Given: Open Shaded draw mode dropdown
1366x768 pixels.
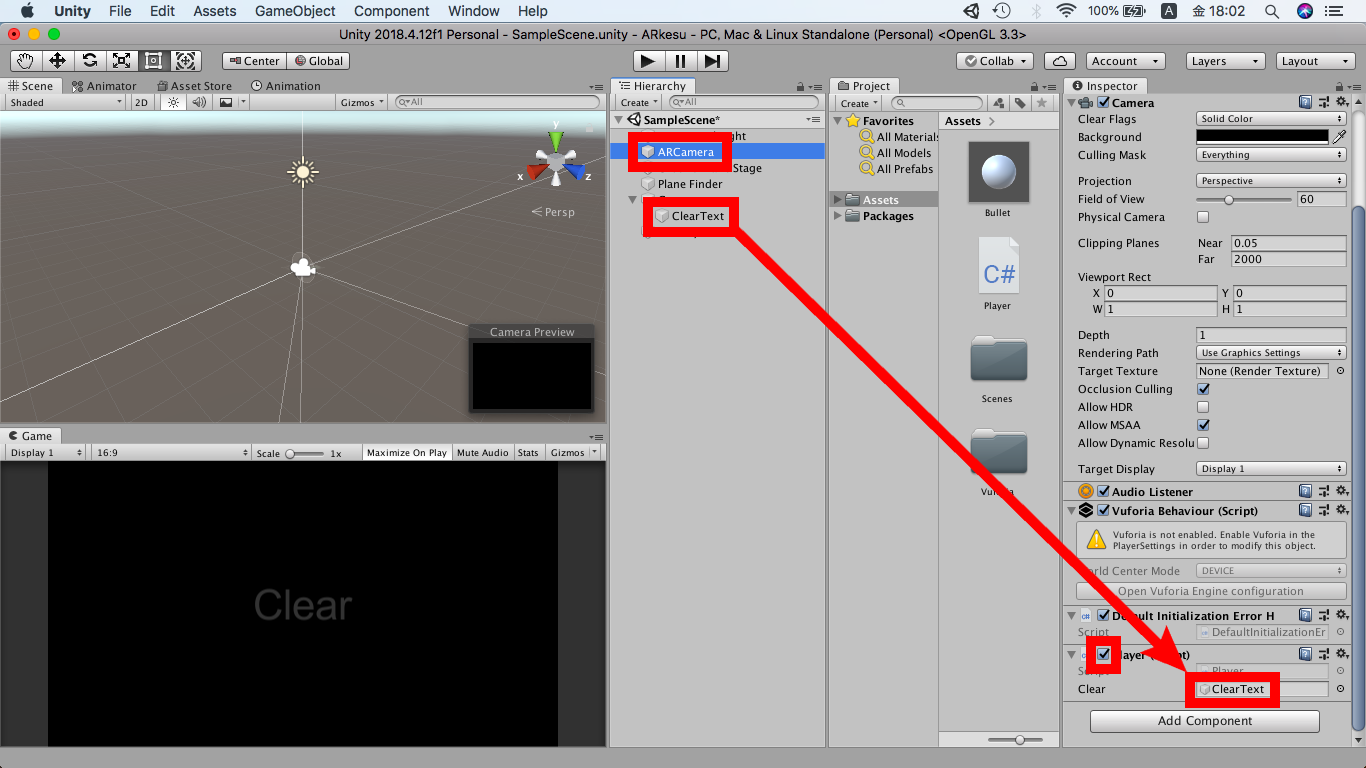Looking at the screenshot, I should click(66, 102).
